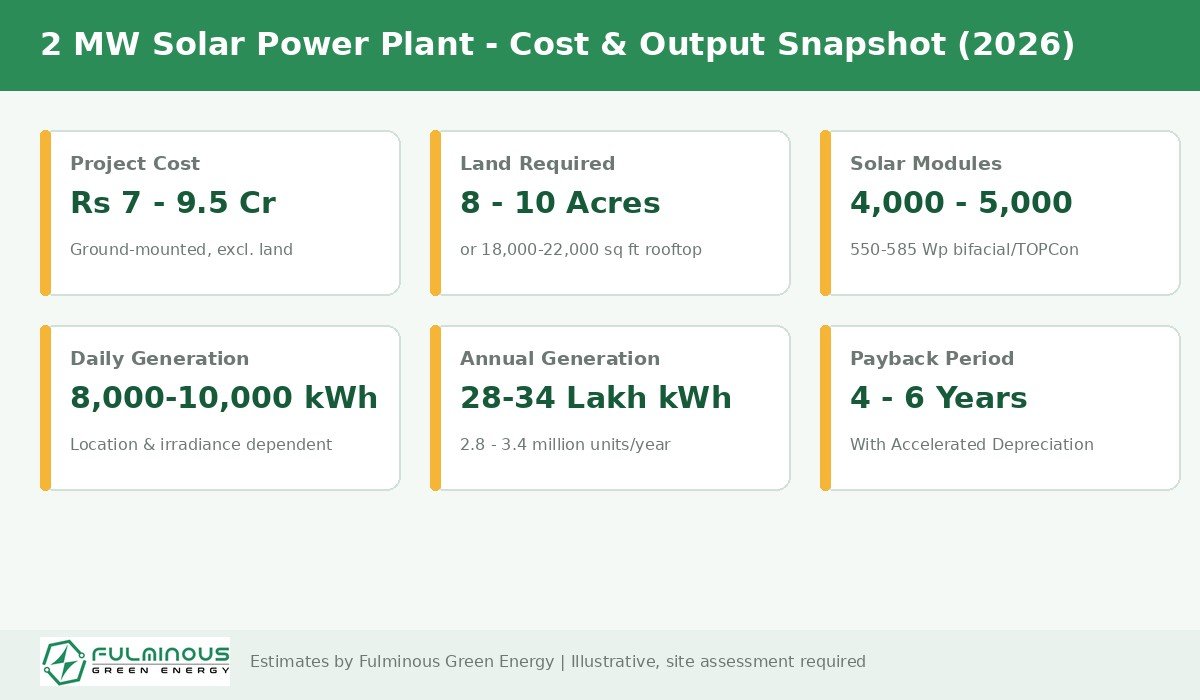This screenshot has width=1200, height=700.
Task: Click the '4 - 6 Years' value
Action: tap(939, 398)
